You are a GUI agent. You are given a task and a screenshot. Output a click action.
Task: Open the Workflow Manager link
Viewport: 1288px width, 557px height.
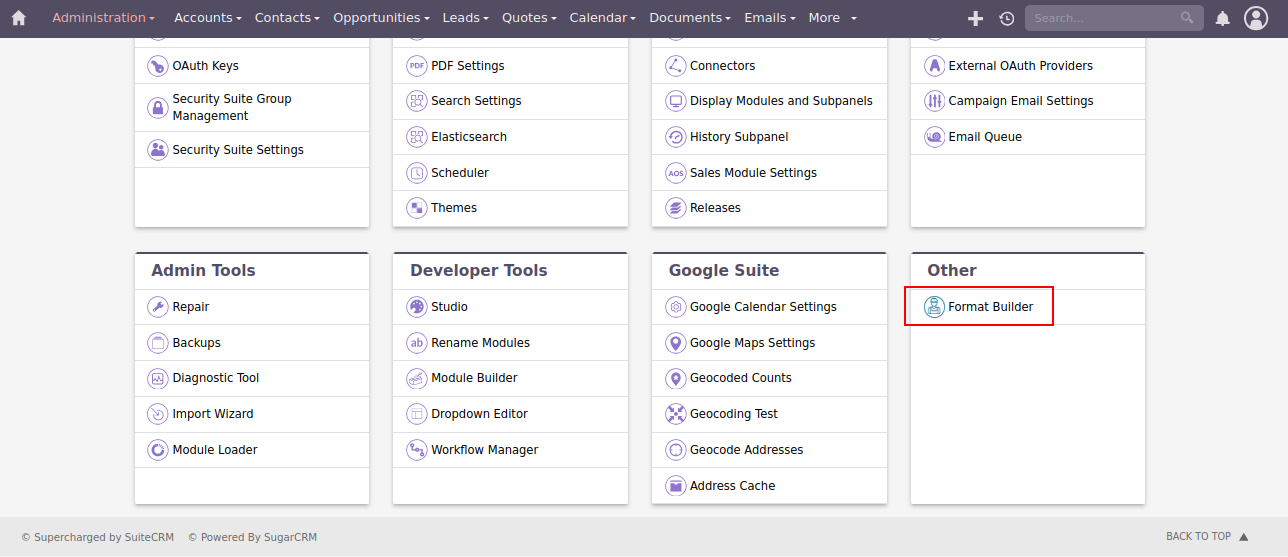(484, 450)
